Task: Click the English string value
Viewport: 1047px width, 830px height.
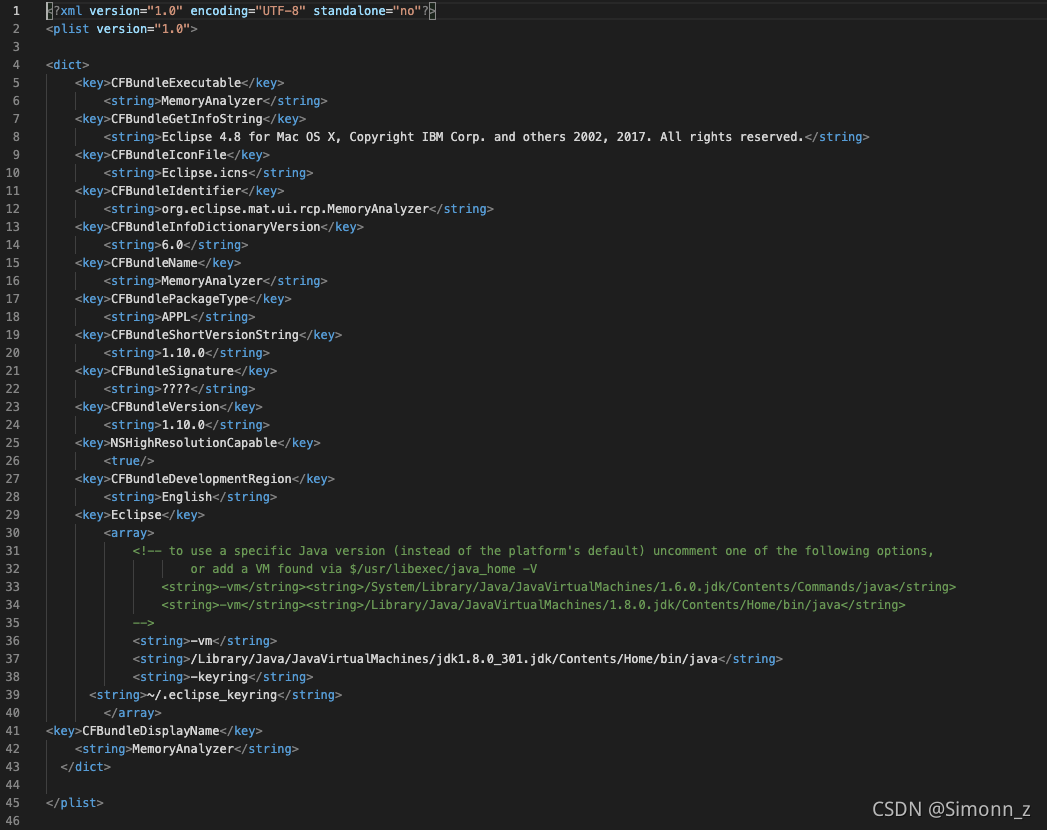Action: tap(186, 497)
